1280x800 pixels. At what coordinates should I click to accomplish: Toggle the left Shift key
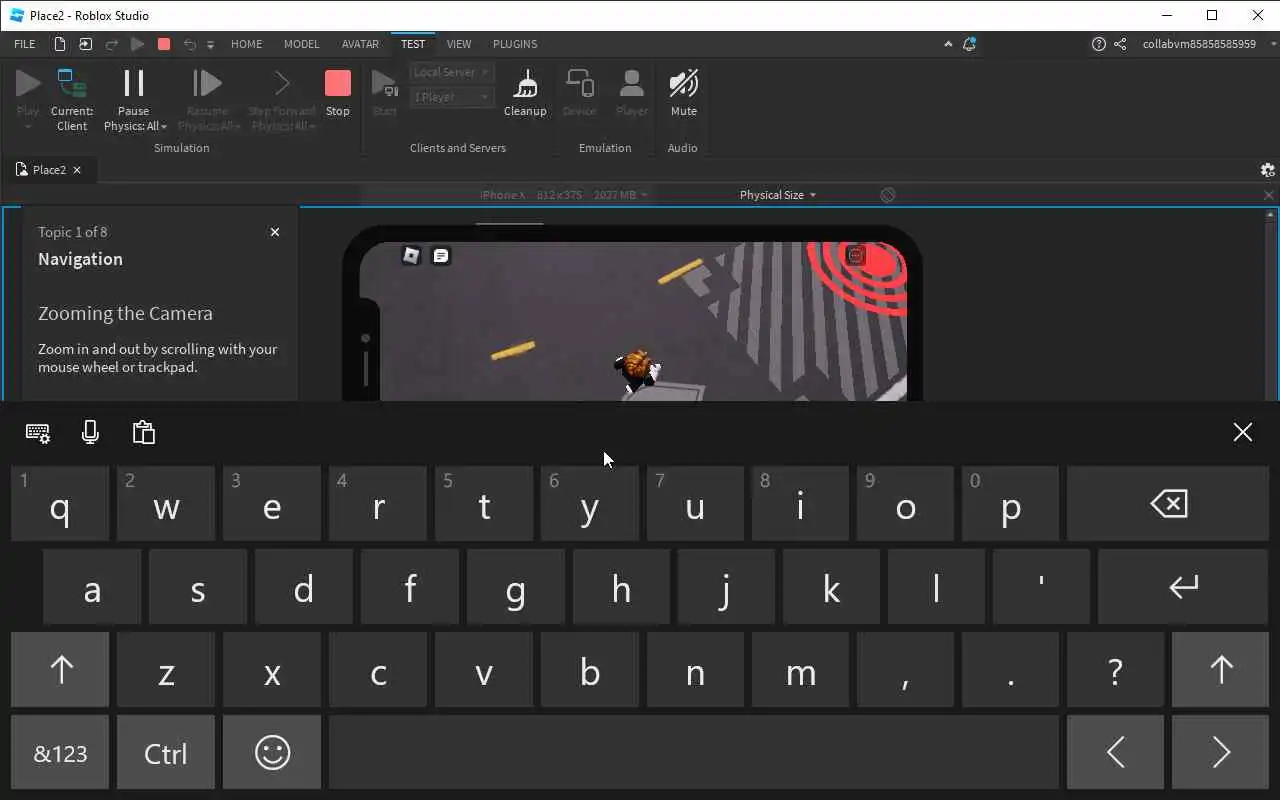(60, 669)
